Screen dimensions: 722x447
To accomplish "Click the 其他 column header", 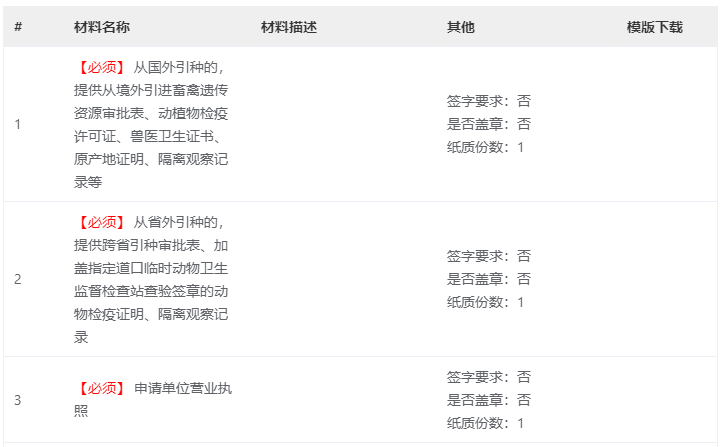I will [x=460, y=27].
